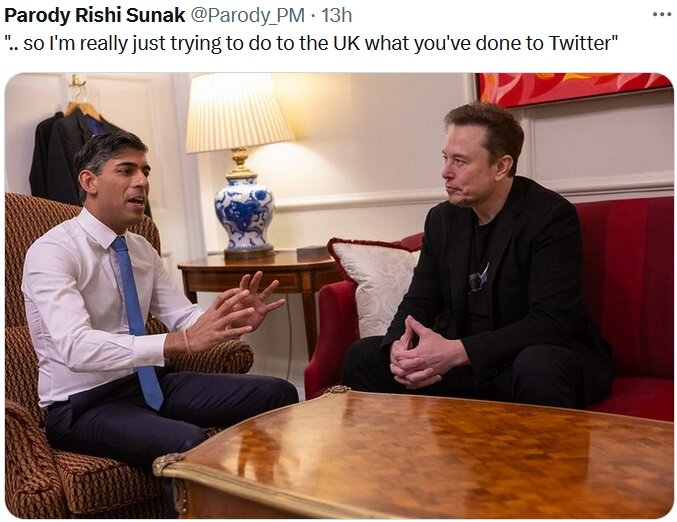Screen dimensions: 677x522
Task: Click the red abstract painting on the wall
Action: (575, 89)
